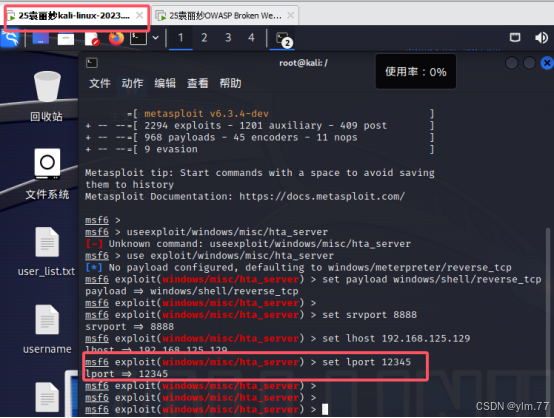Open the 文件 menu in terminal
Viewport: 554px width, 418px height.
click(100, 83)
